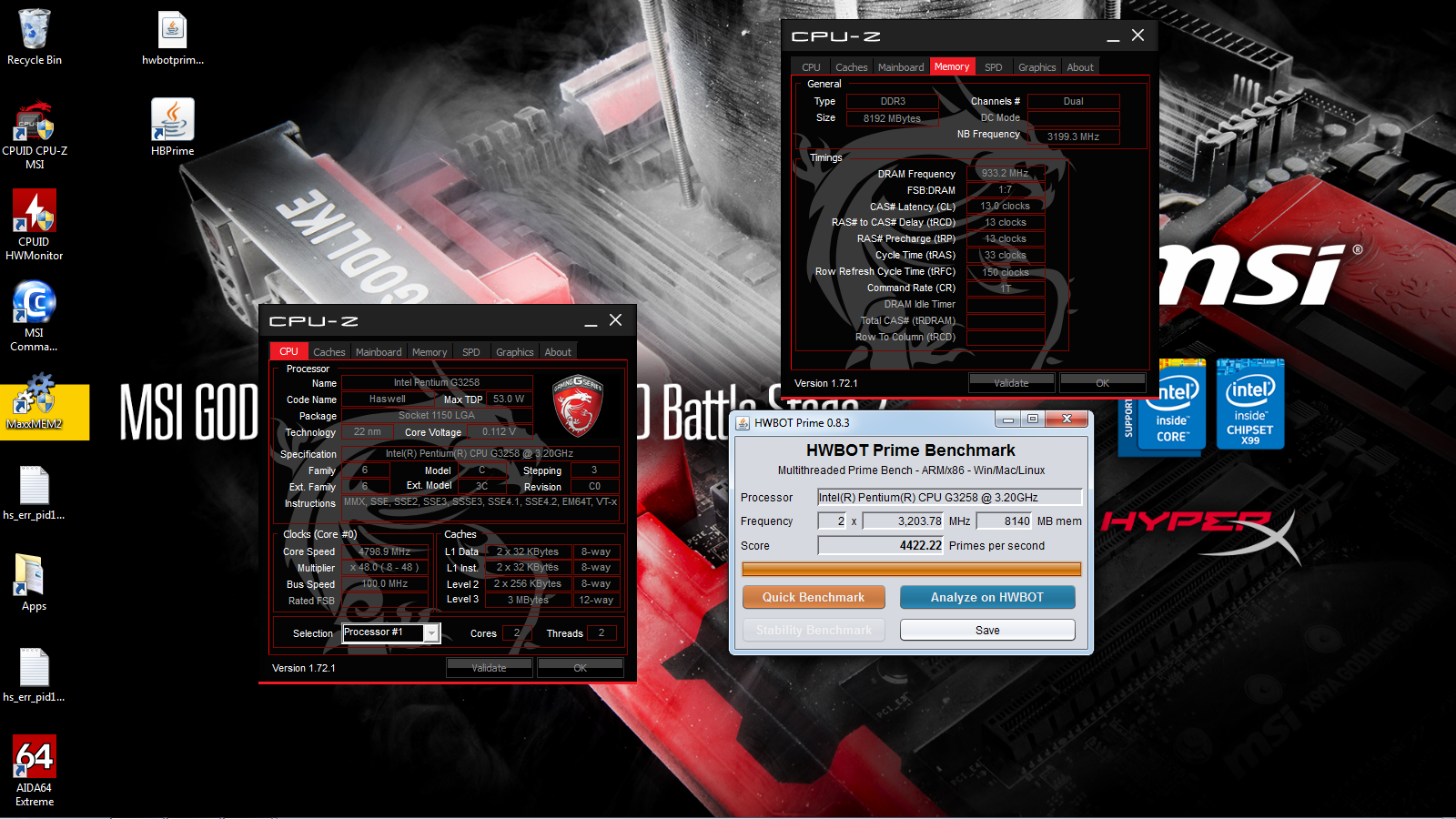Image resolution: width=1456 pixels, height=819 pixels.
Task: Click the FSB:DRAM 1:7 ratio value
Action: click(x=1006, y=189)
